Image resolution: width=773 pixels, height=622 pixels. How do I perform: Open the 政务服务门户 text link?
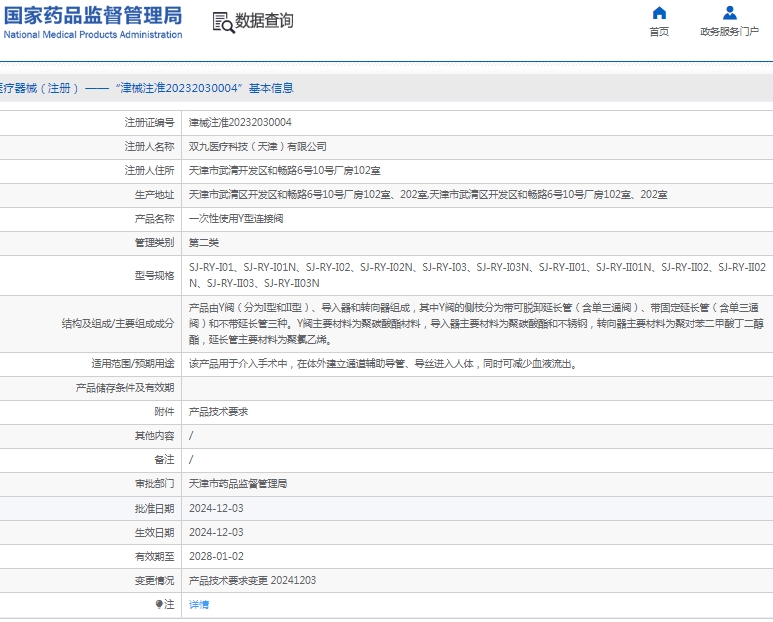tap(729, 32)
